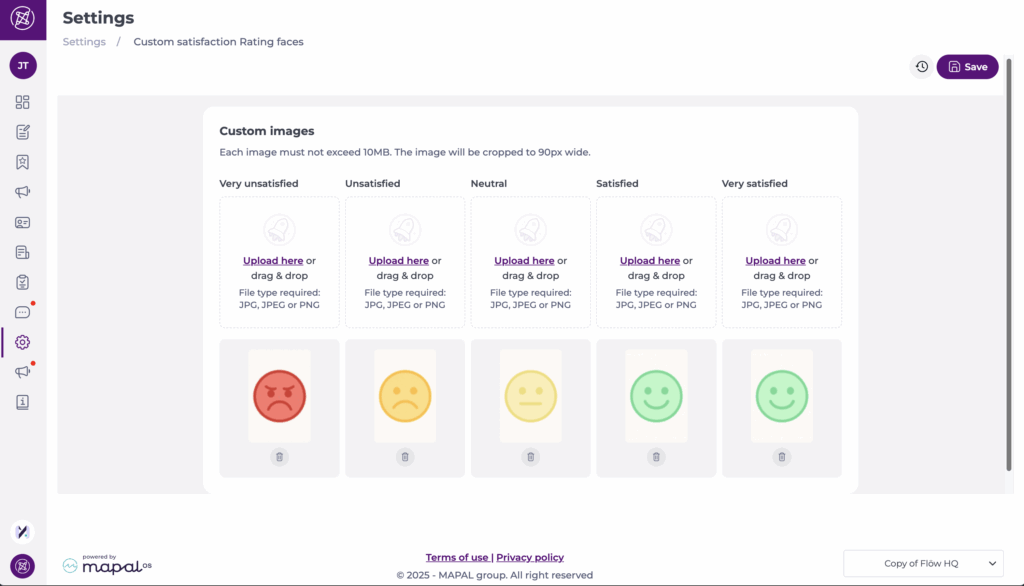1024x586 pixels.
Task: Delete the Very unsatisfied angry face image
Action: (x=279, y=457)
